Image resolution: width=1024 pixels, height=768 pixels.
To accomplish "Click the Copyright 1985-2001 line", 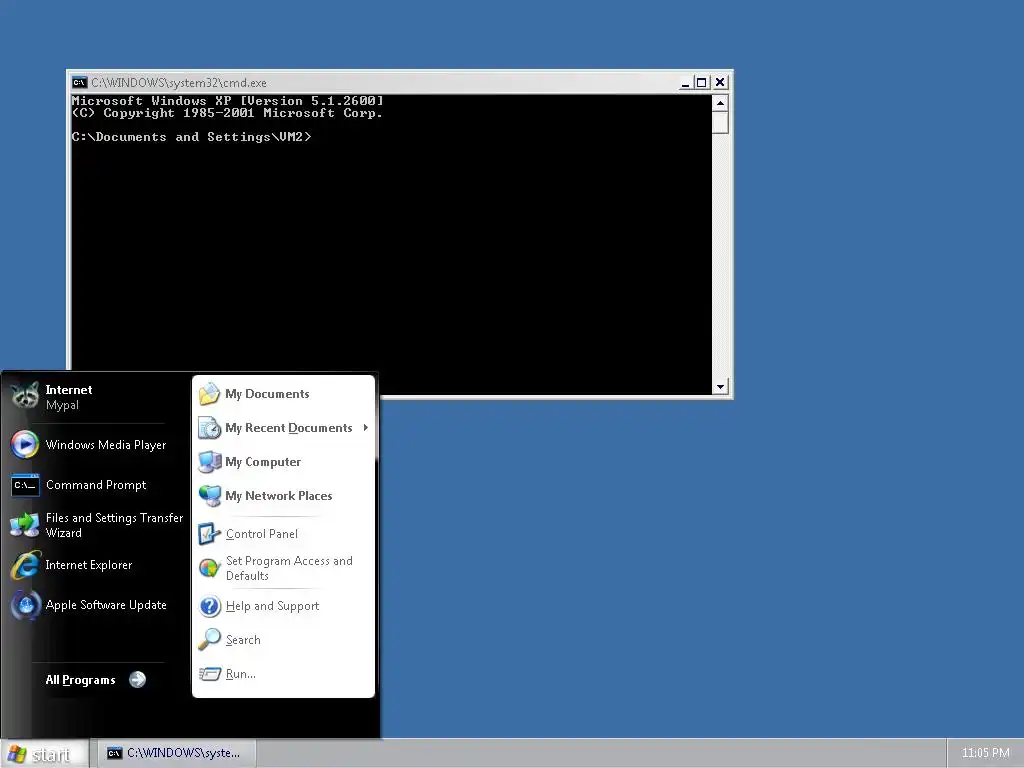I will 227,113.
